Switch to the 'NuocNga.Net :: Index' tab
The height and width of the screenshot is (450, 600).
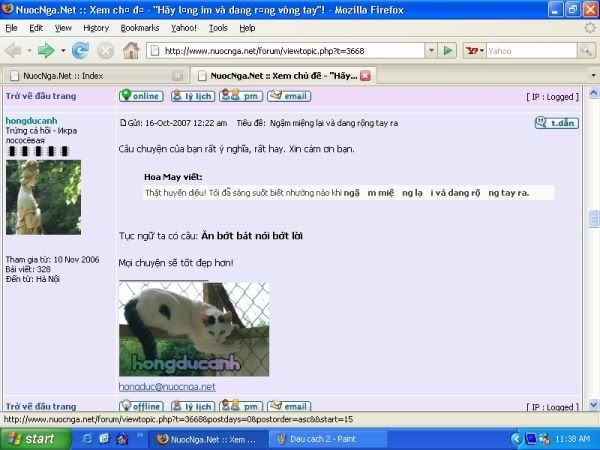(x=90, y=75)
